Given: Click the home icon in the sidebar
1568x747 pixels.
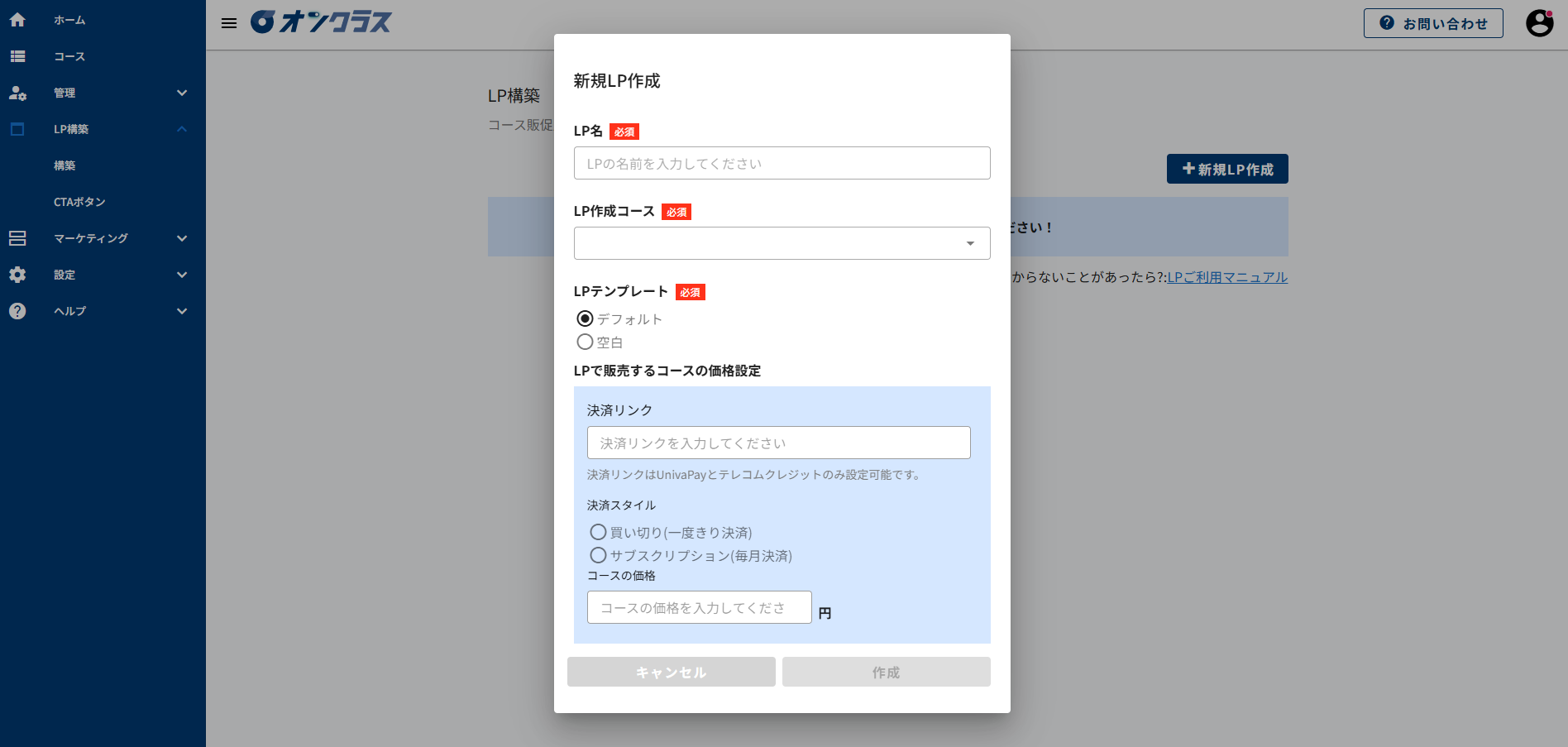Looking at the screenshot, I should [x=17, y=20].
